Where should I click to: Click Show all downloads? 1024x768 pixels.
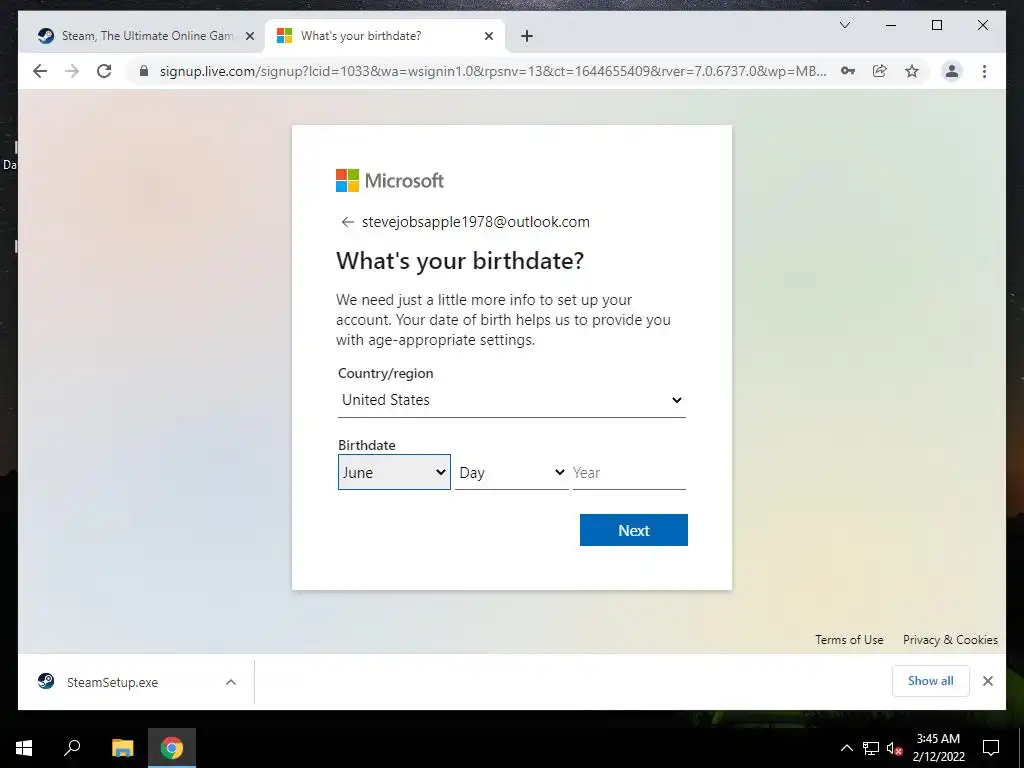[930, 680]
